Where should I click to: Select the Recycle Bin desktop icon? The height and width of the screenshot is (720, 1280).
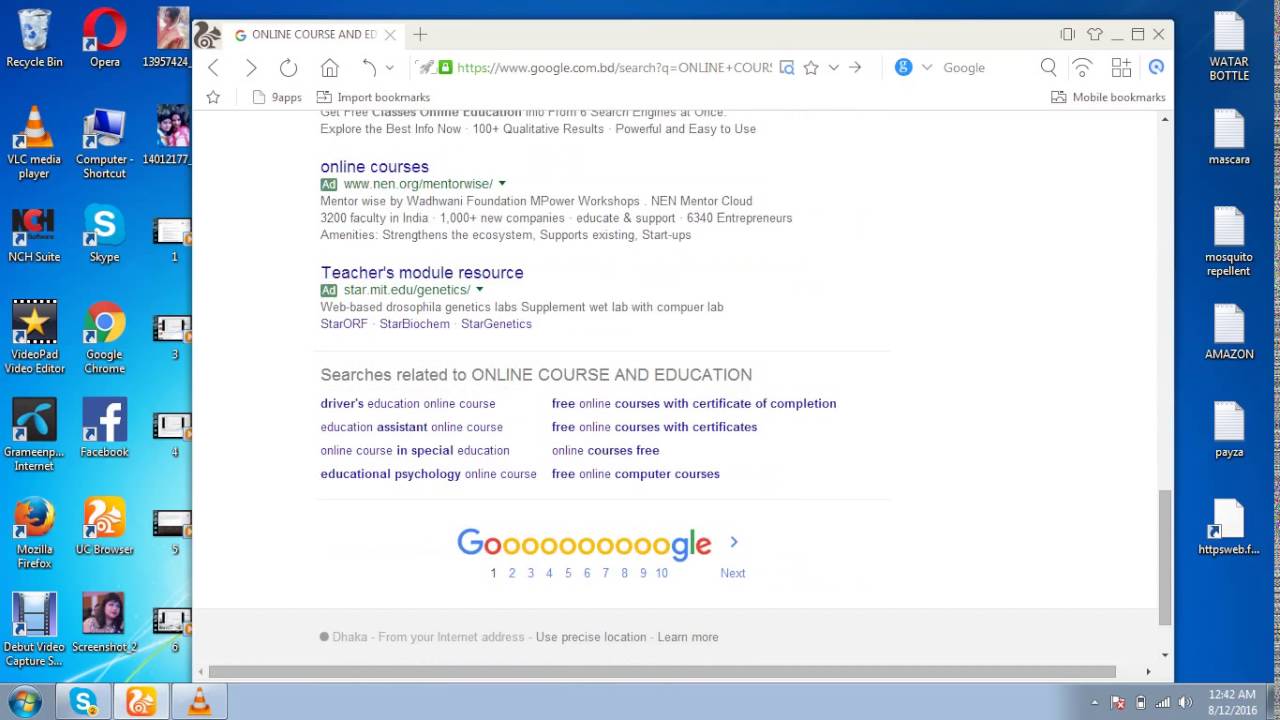pyautogui.click(x=34, y=38)
